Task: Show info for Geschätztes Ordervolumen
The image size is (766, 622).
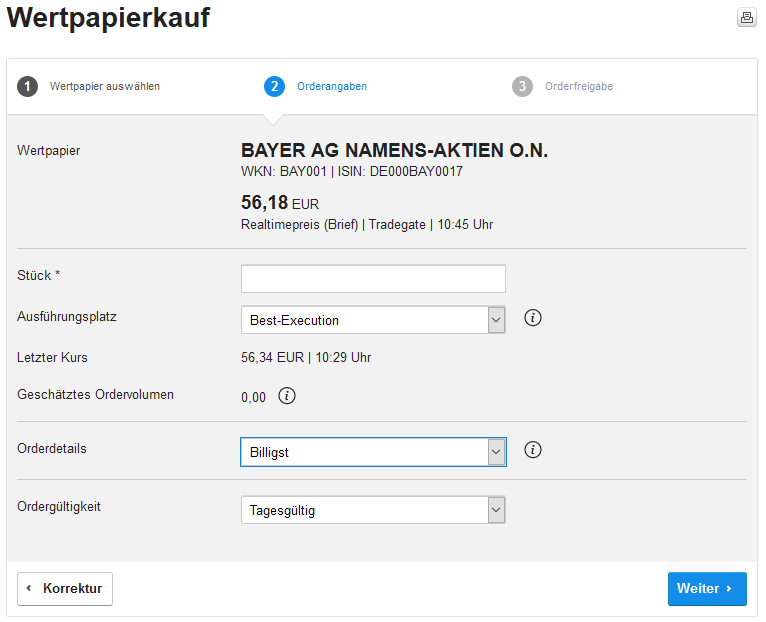Action: pos(287,396)
